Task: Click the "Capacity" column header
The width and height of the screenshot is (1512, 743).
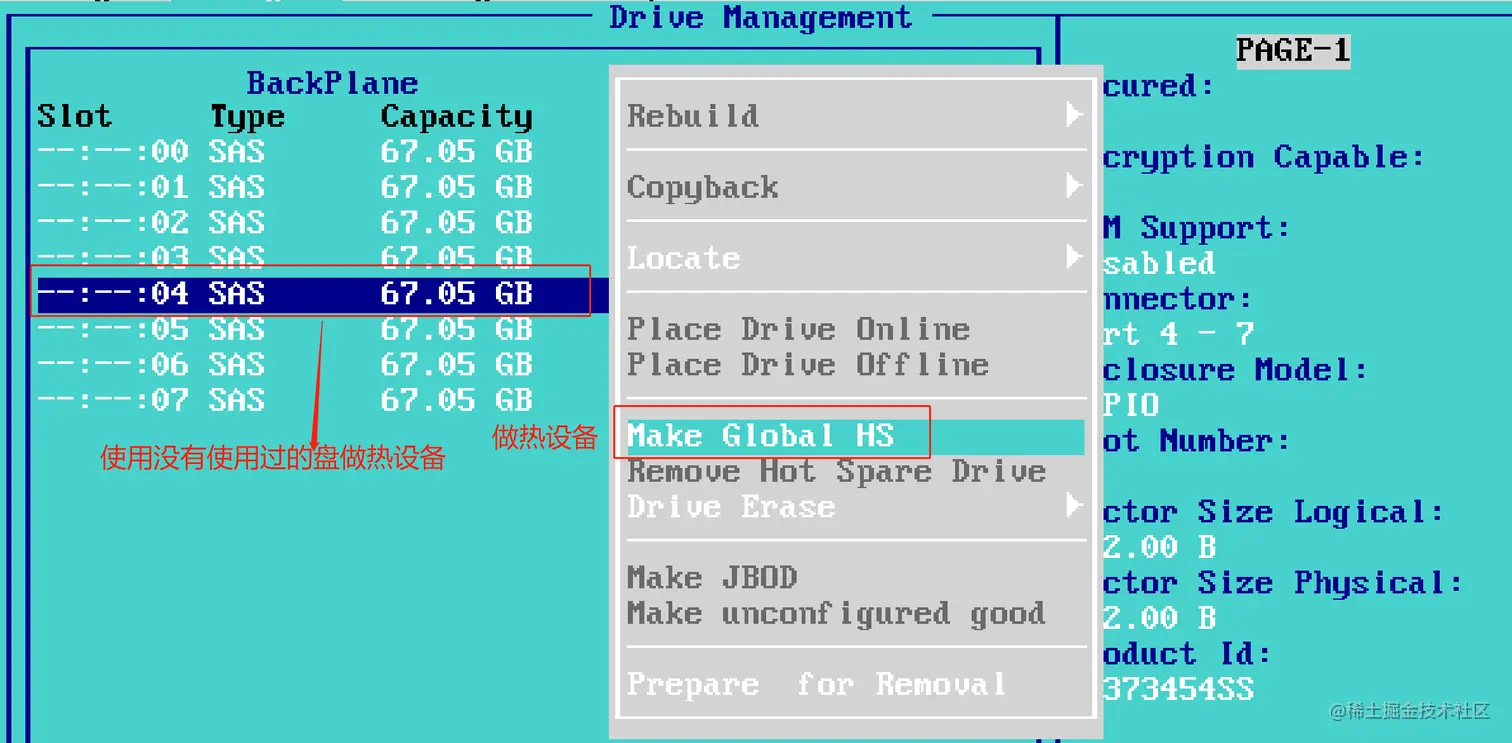Action: pos(456,117)
